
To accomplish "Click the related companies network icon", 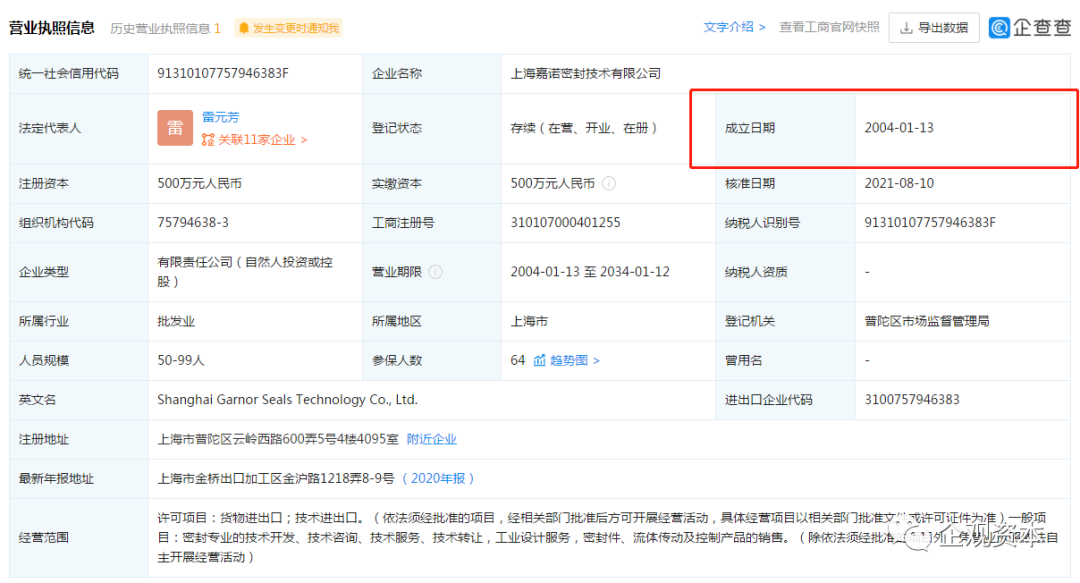I will (208, 140).
